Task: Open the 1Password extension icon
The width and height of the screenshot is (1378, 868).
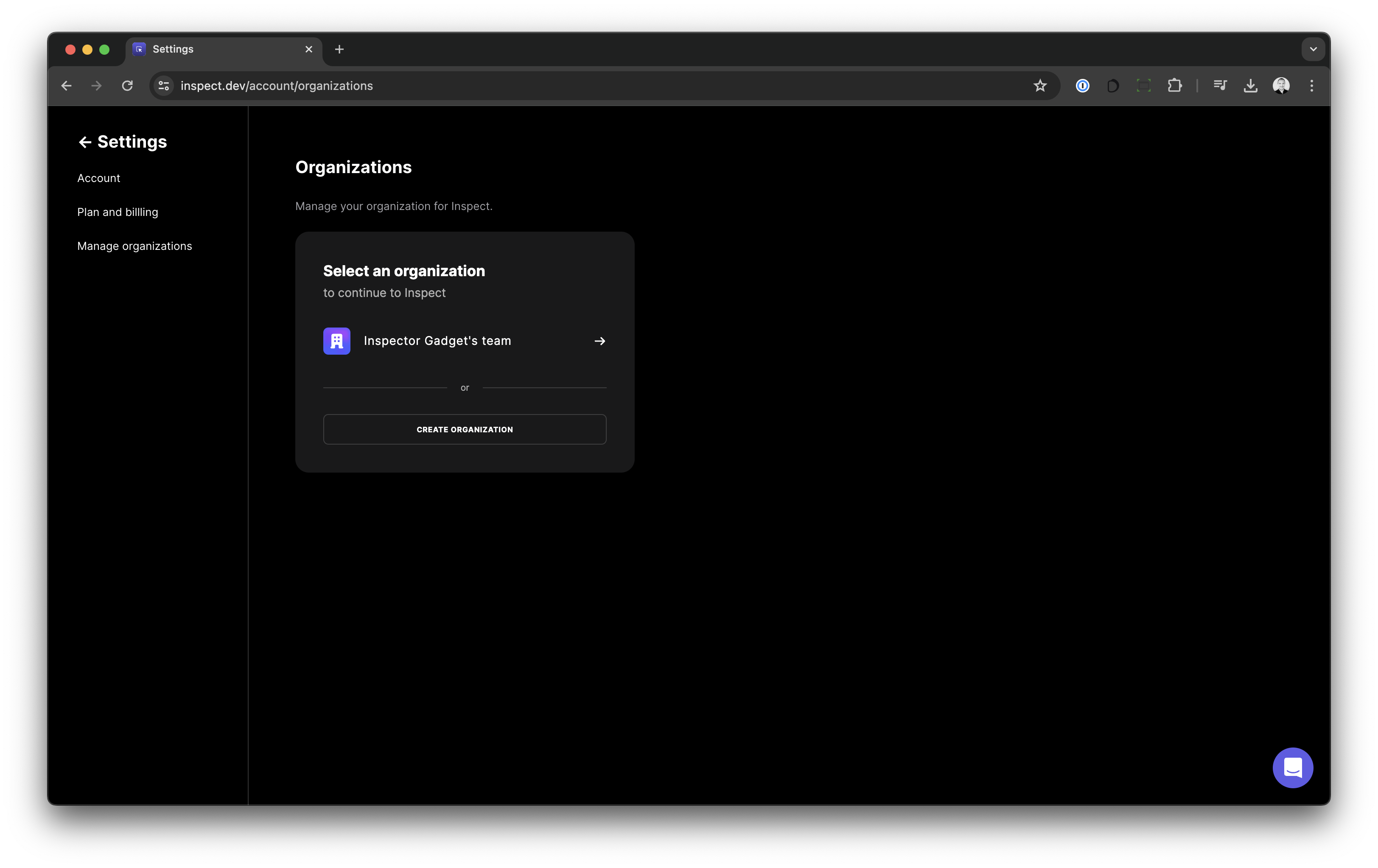Action: (1081, 86)
